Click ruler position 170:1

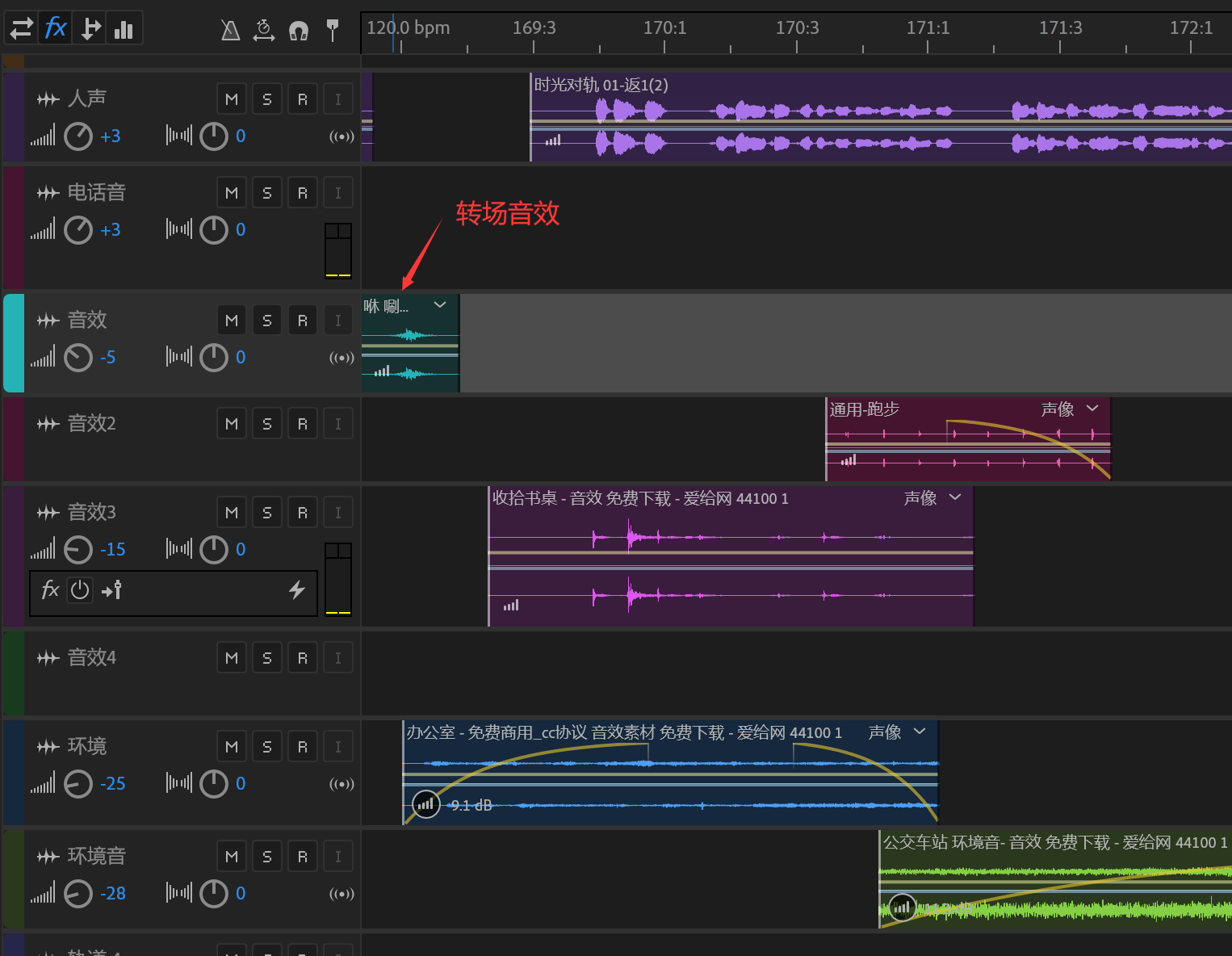pos(664,28)
